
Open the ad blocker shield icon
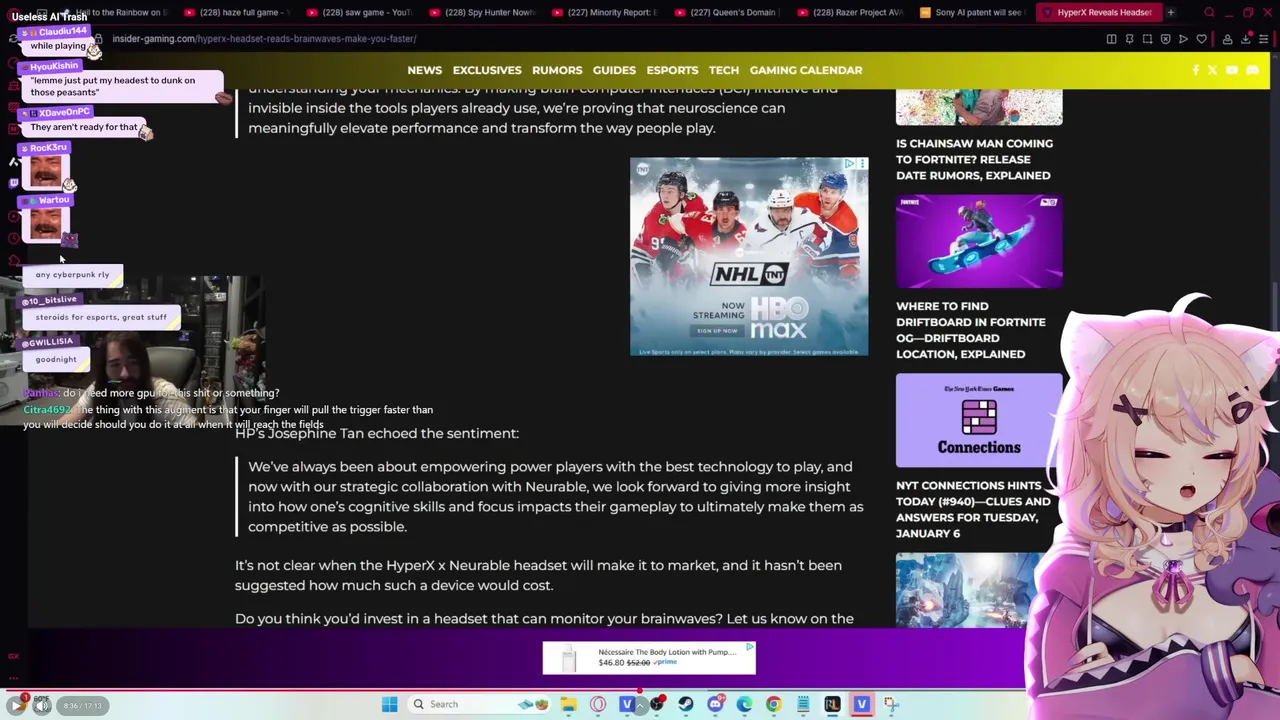tap(1165, 39)
